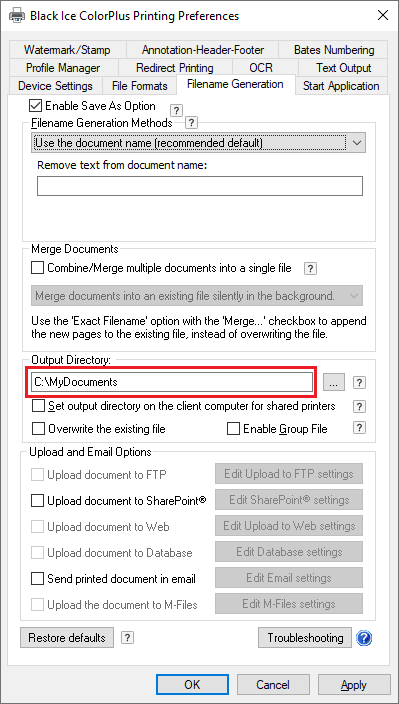Click the blue help icon beside Troubleshooting

click(x=364, y=638)
